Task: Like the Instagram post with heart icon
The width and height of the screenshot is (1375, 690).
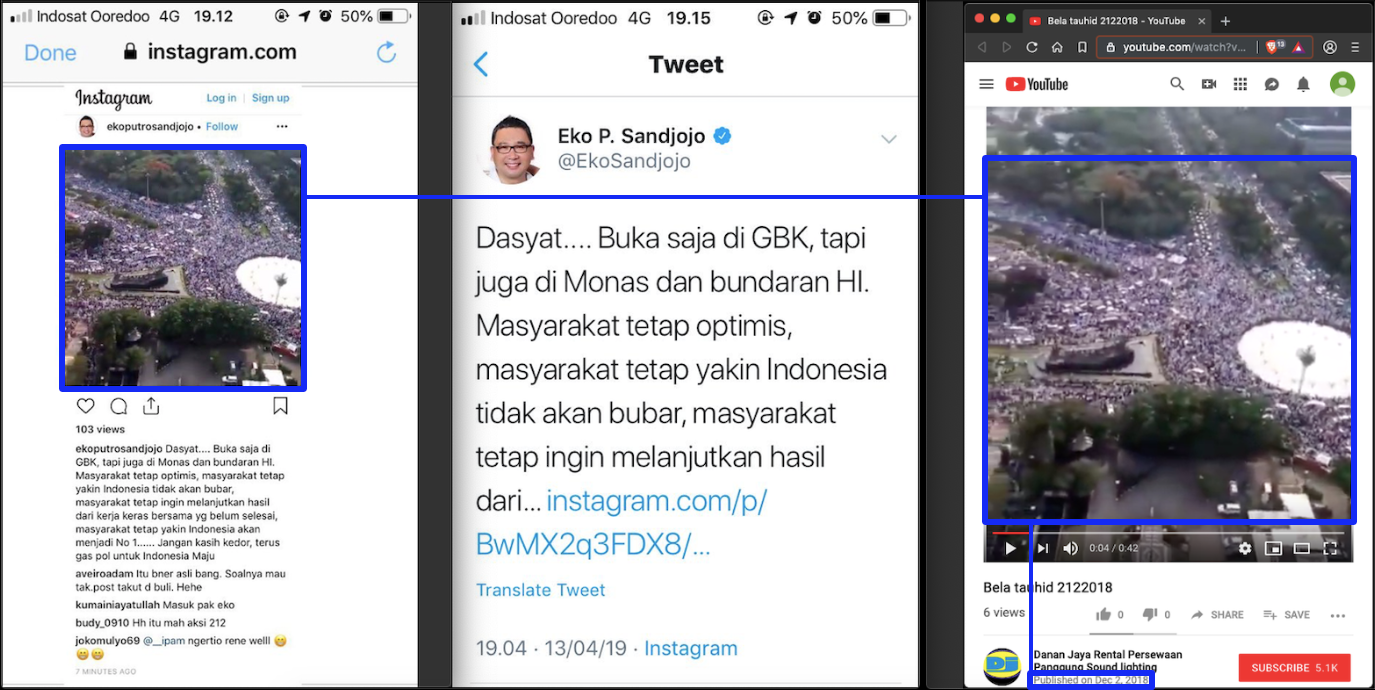Action: 86,406
